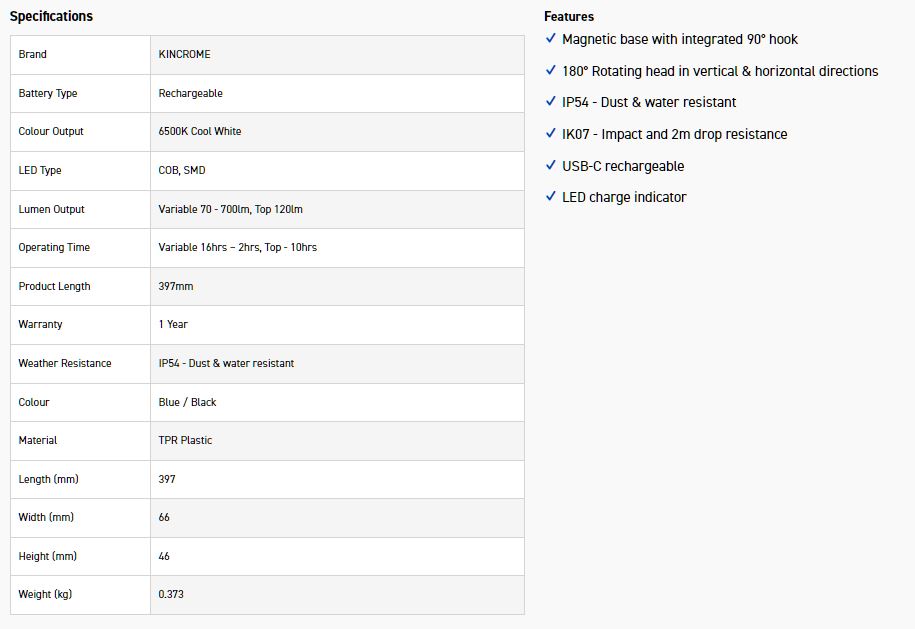Image resolution: width=915 pixels, height=629 pixels.
Task: Click the Product Length 397mm value
Action: point(176,286)
